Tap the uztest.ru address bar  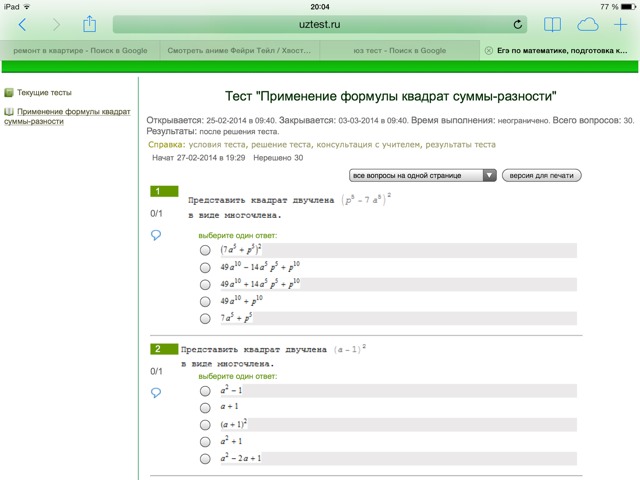coord(320,24)
